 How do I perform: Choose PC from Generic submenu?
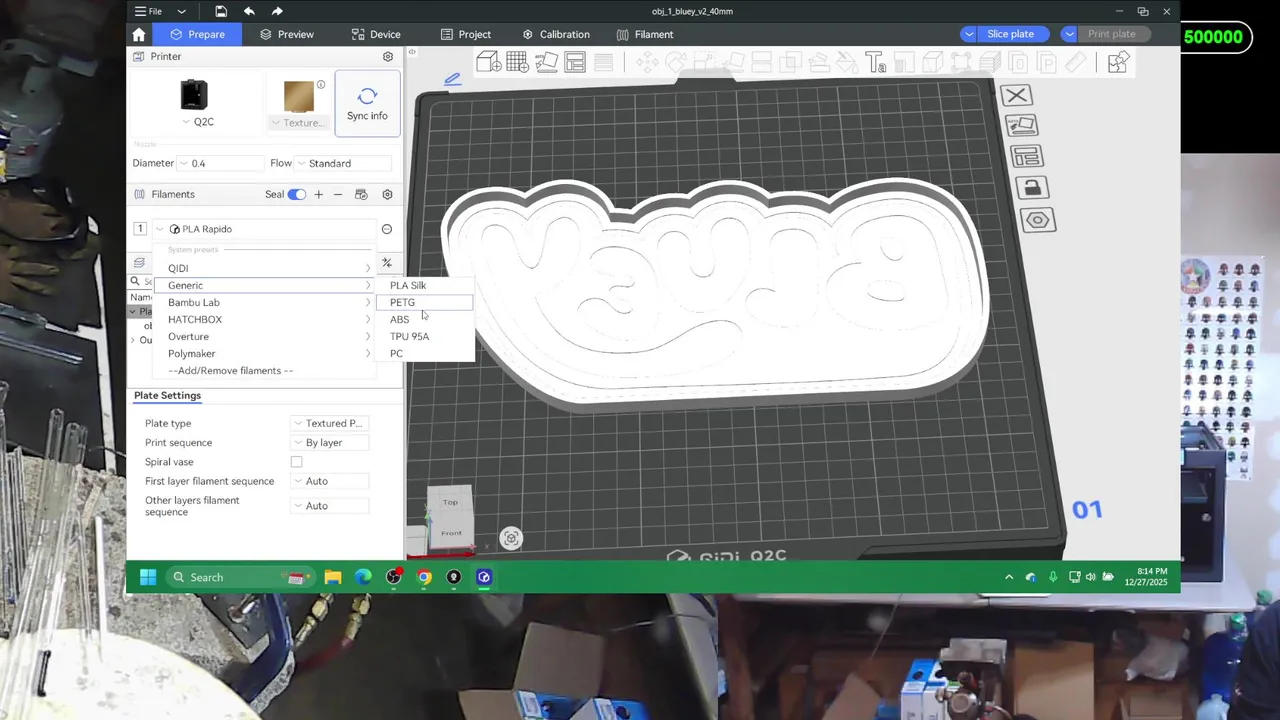(x=424, y=353)
